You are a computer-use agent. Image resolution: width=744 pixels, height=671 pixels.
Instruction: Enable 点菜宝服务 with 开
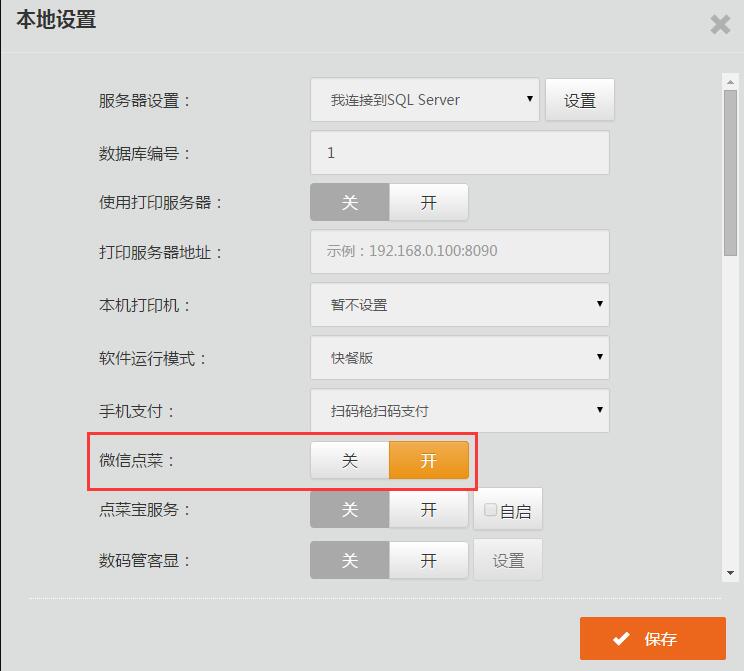click(428, 510)
